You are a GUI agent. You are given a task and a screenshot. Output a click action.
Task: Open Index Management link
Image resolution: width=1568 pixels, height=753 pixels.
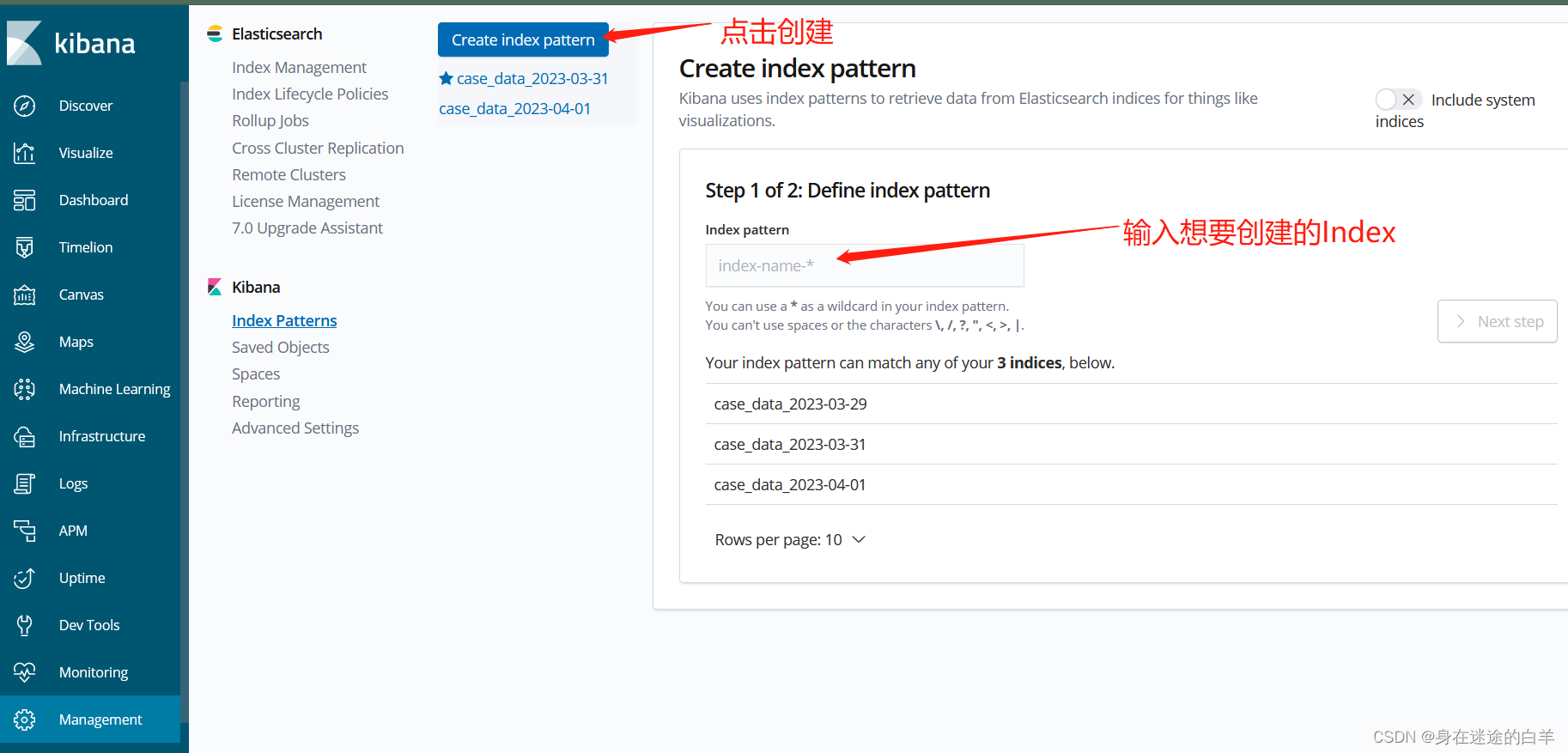point(299,67)
